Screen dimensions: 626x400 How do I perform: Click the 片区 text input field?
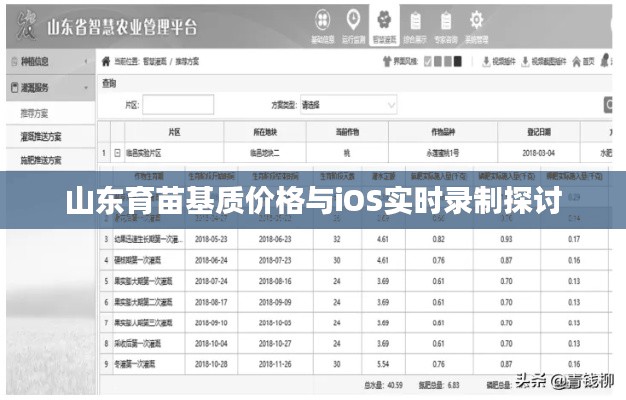pos(178,104)
